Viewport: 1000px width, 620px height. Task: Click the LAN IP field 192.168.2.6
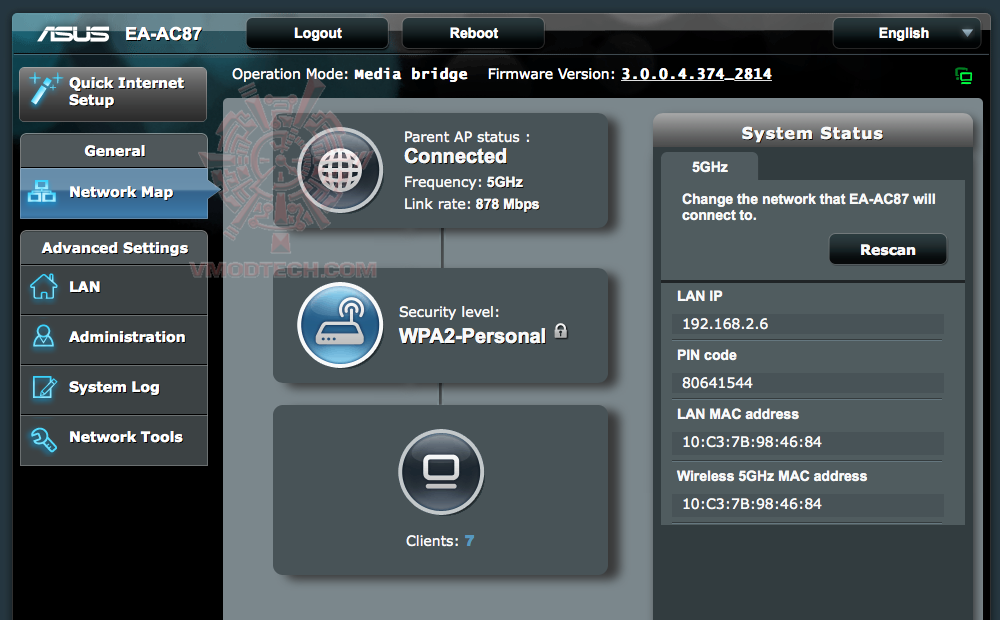807,324
